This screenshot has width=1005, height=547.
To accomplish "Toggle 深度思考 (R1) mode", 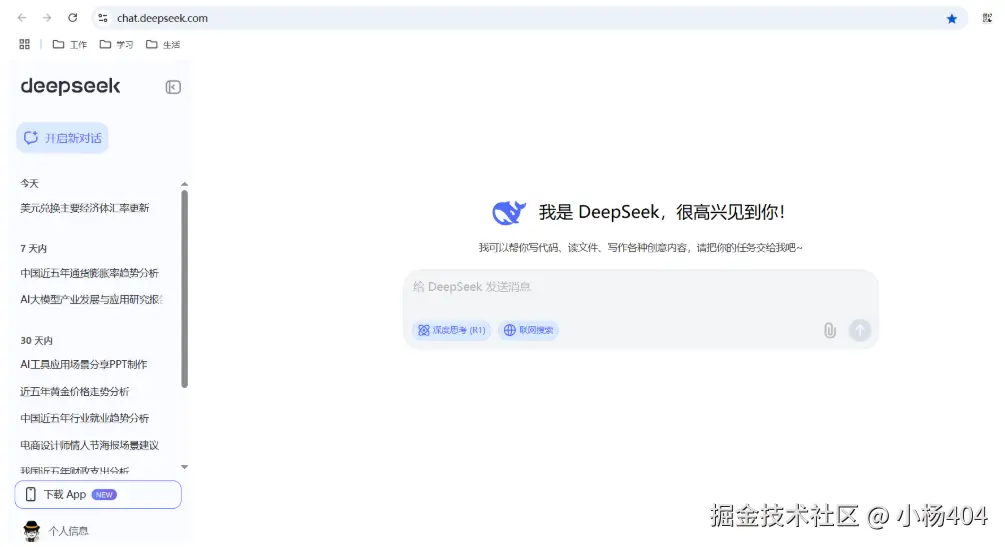I will pos(452,330).
